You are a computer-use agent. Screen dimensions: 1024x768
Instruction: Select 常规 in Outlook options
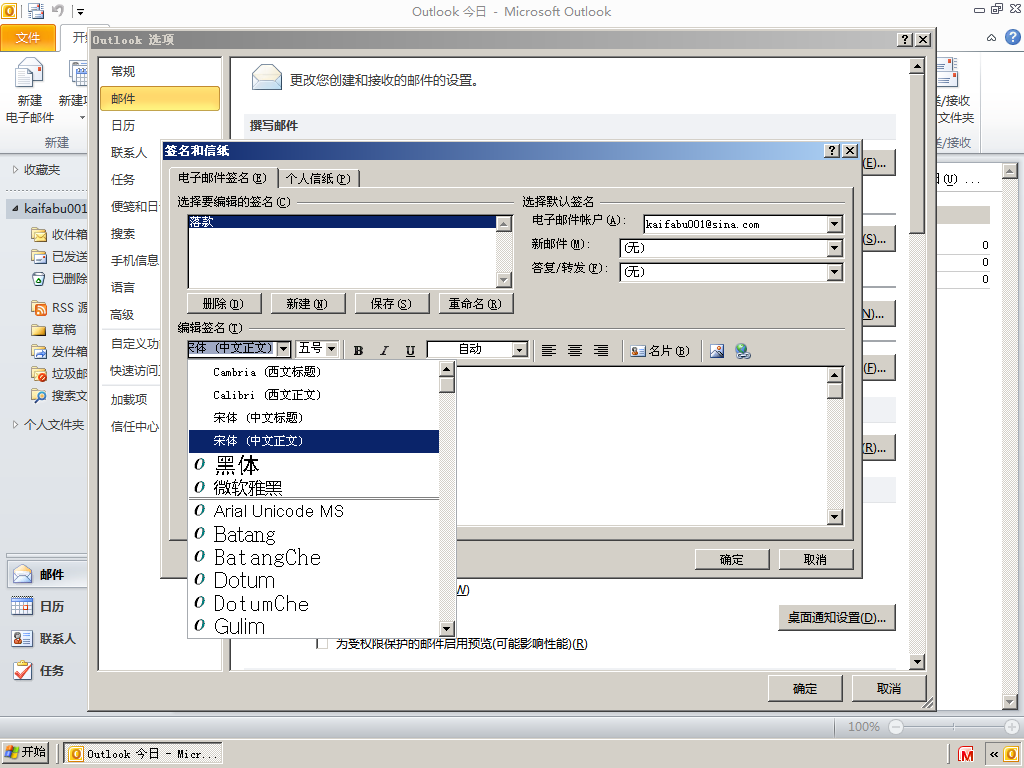point(160,71)
